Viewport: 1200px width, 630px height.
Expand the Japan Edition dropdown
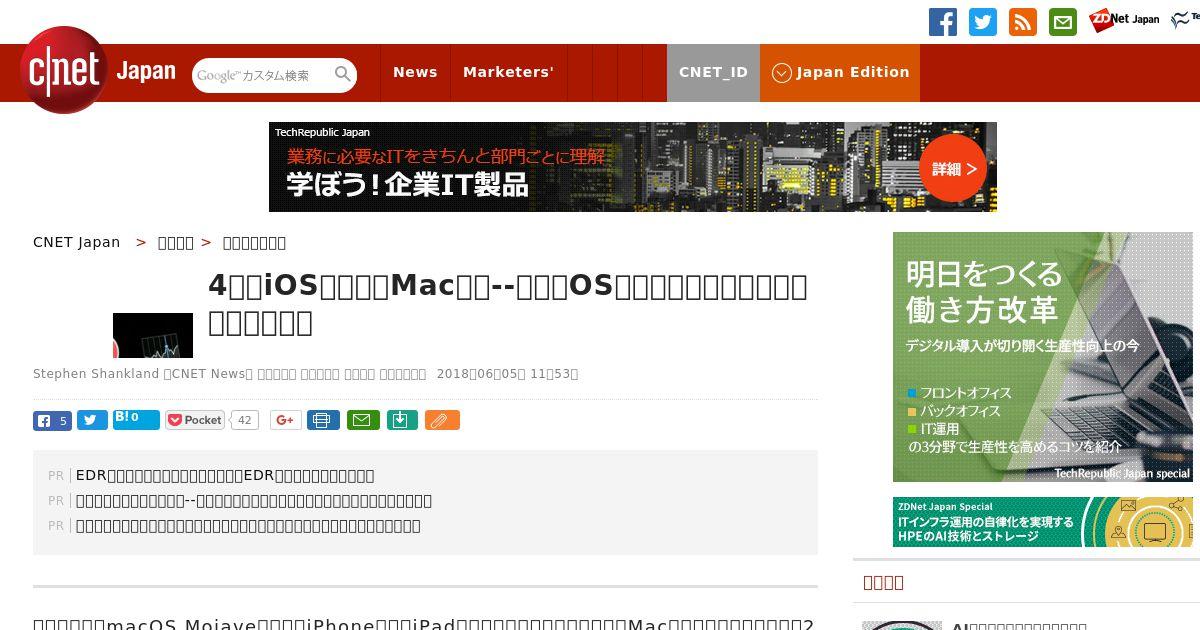click(840, 72)
